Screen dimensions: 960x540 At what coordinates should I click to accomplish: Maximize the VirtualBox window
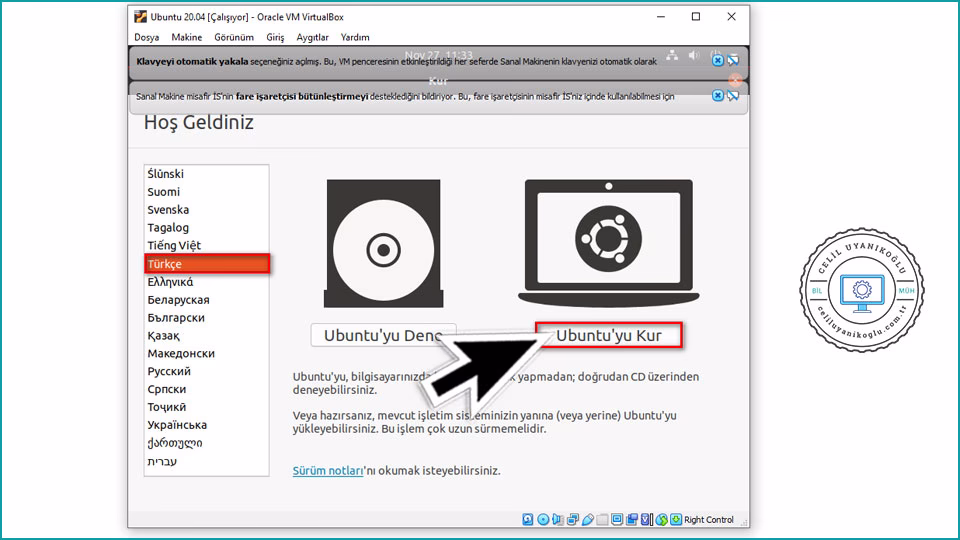tap(696, 17)
